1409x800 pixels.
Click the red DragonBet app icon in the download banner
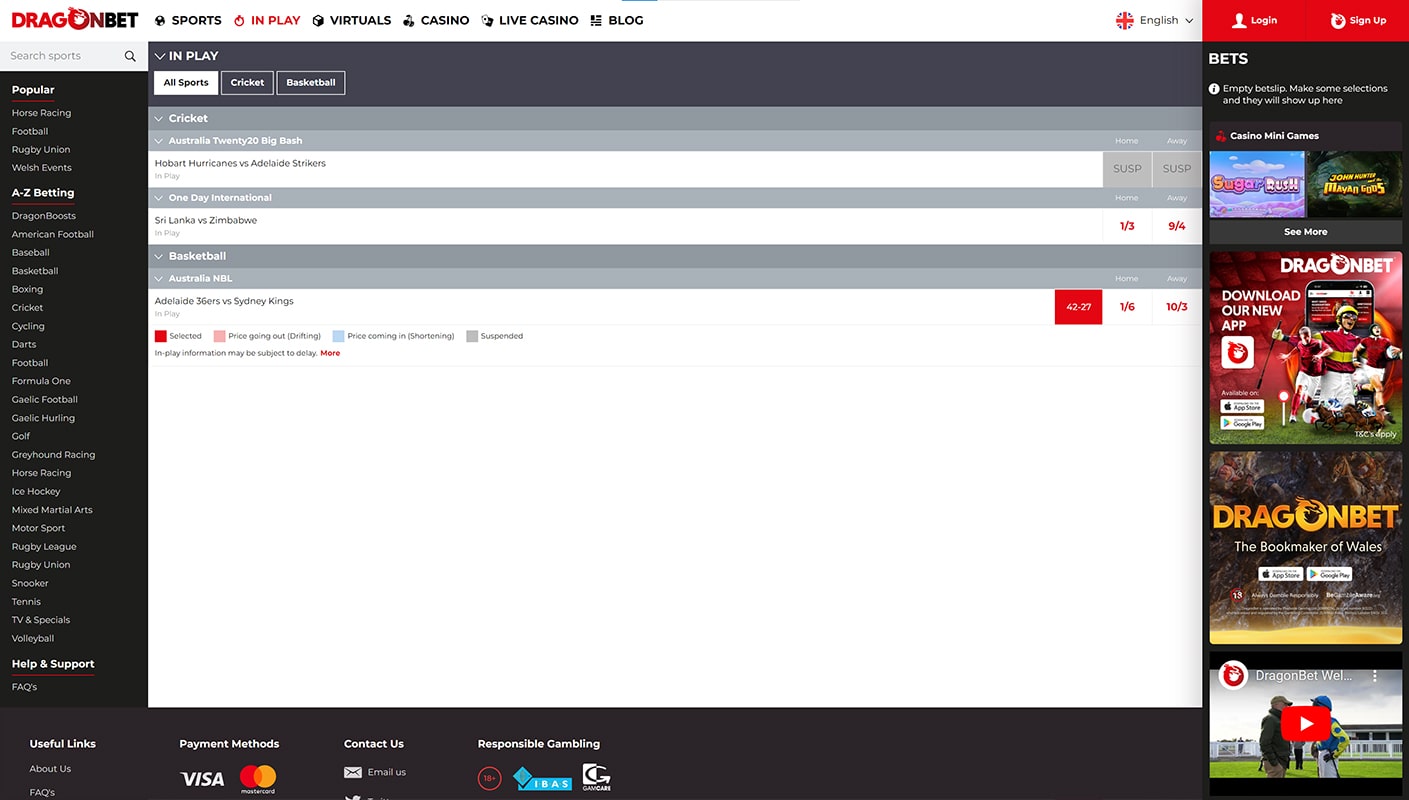point(1238,352)
